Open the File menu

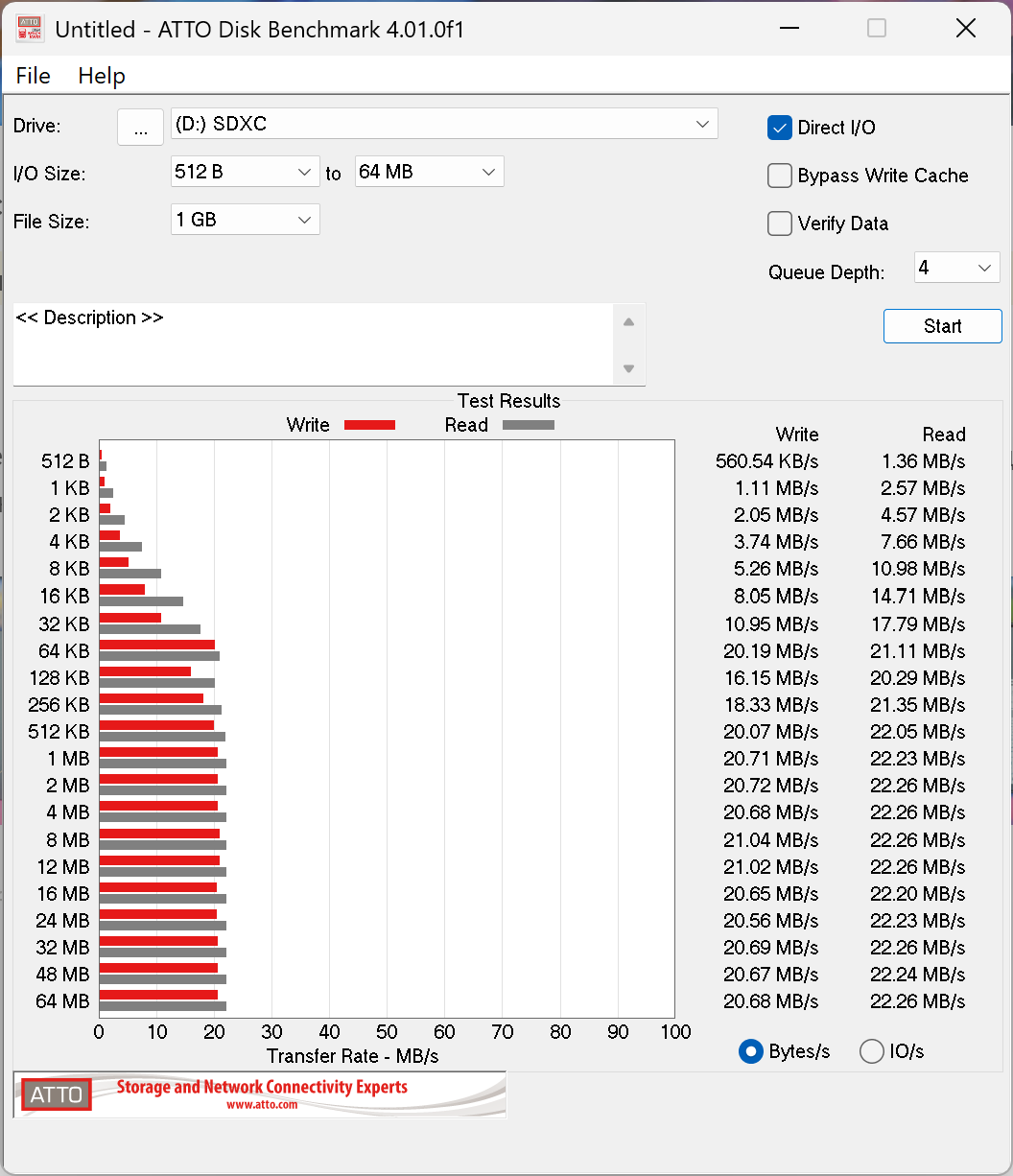coord(34,76)
